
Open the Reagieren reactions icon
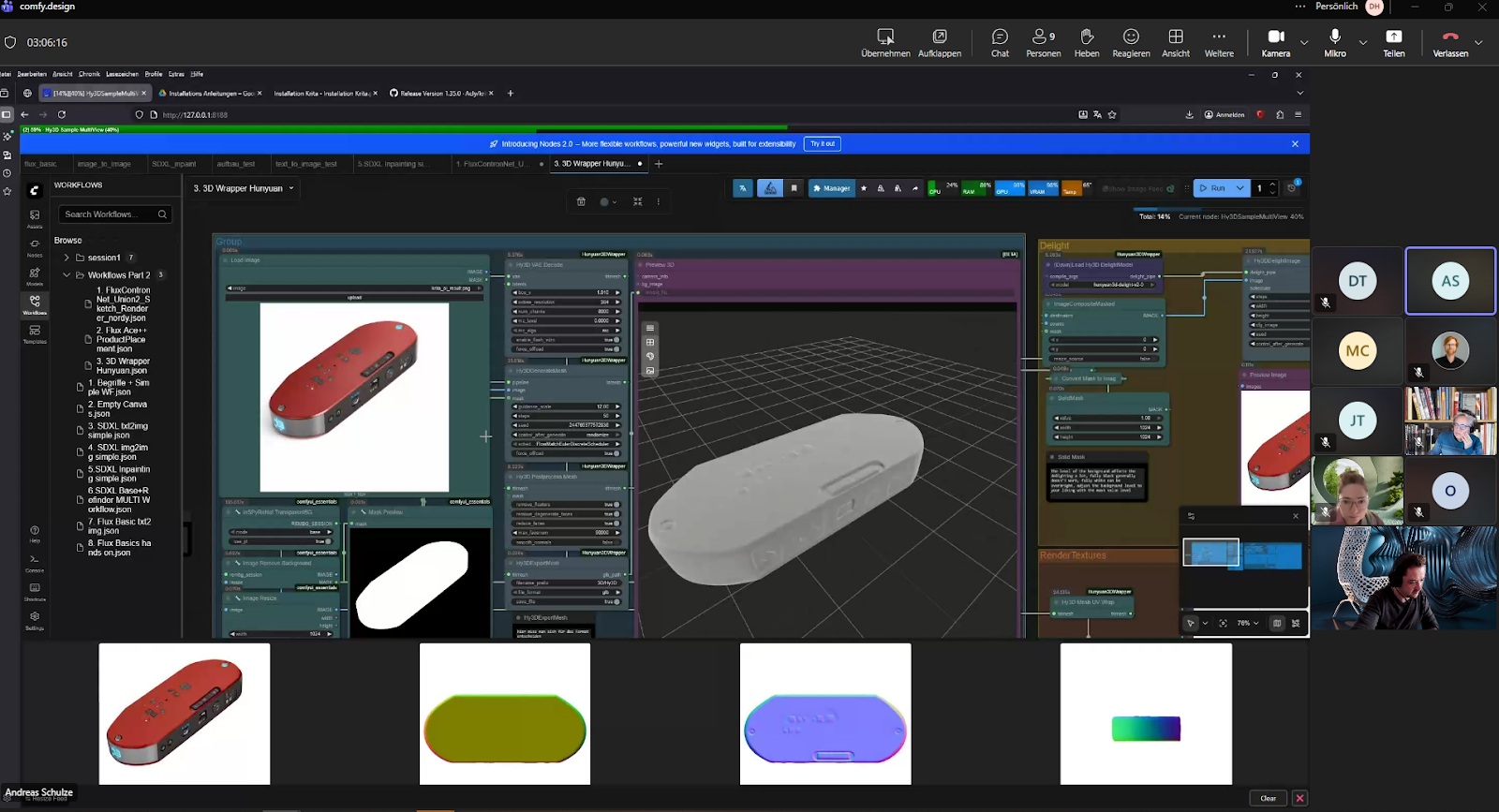[x=1131, y=42]
